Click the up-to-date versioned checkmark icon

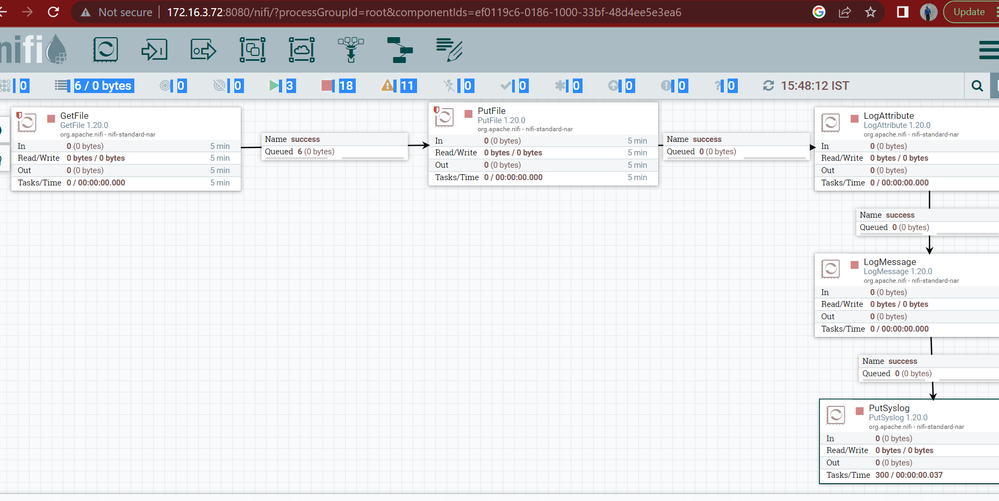coord(506,85)
